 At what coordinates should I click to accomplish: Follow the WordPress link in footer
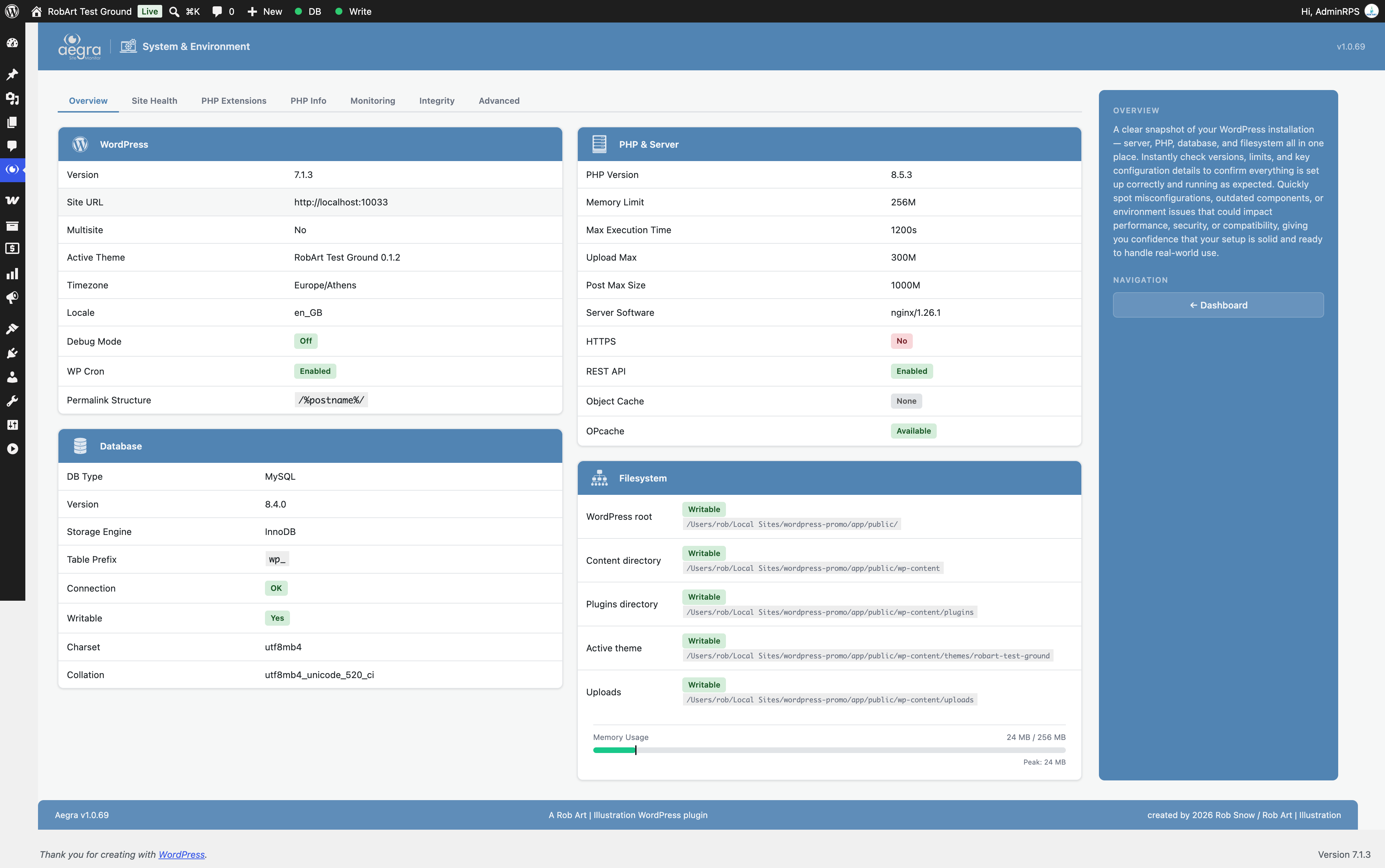182,854
